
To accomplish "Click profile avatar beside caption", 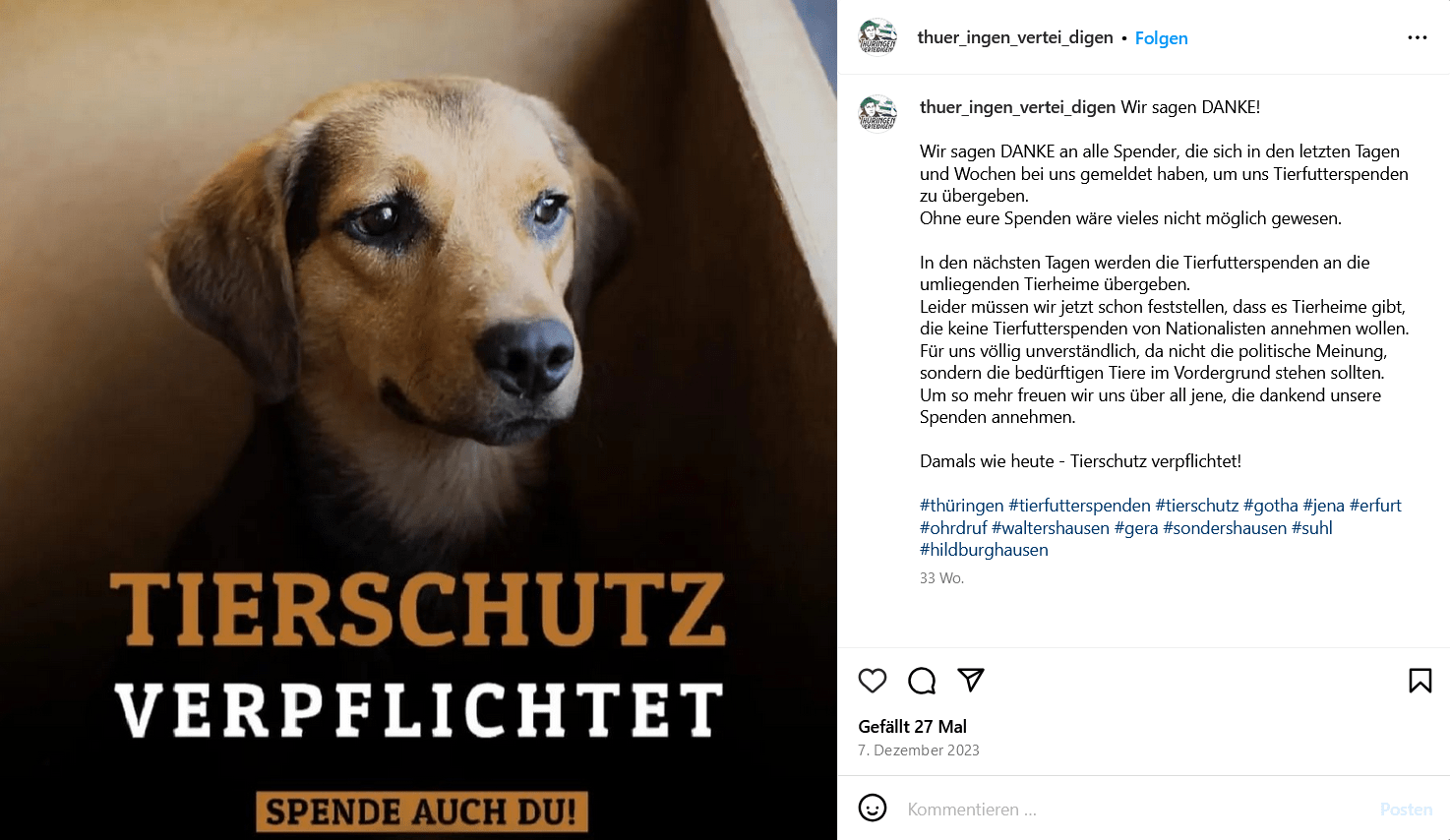I will (x=877, y=112).
